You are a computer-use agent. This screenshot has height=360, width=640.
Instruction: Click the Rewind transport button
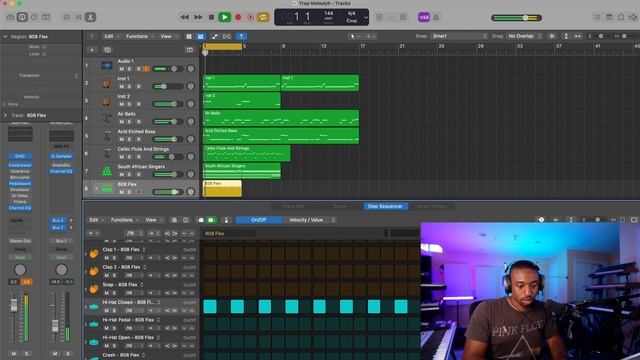point(184,17)
